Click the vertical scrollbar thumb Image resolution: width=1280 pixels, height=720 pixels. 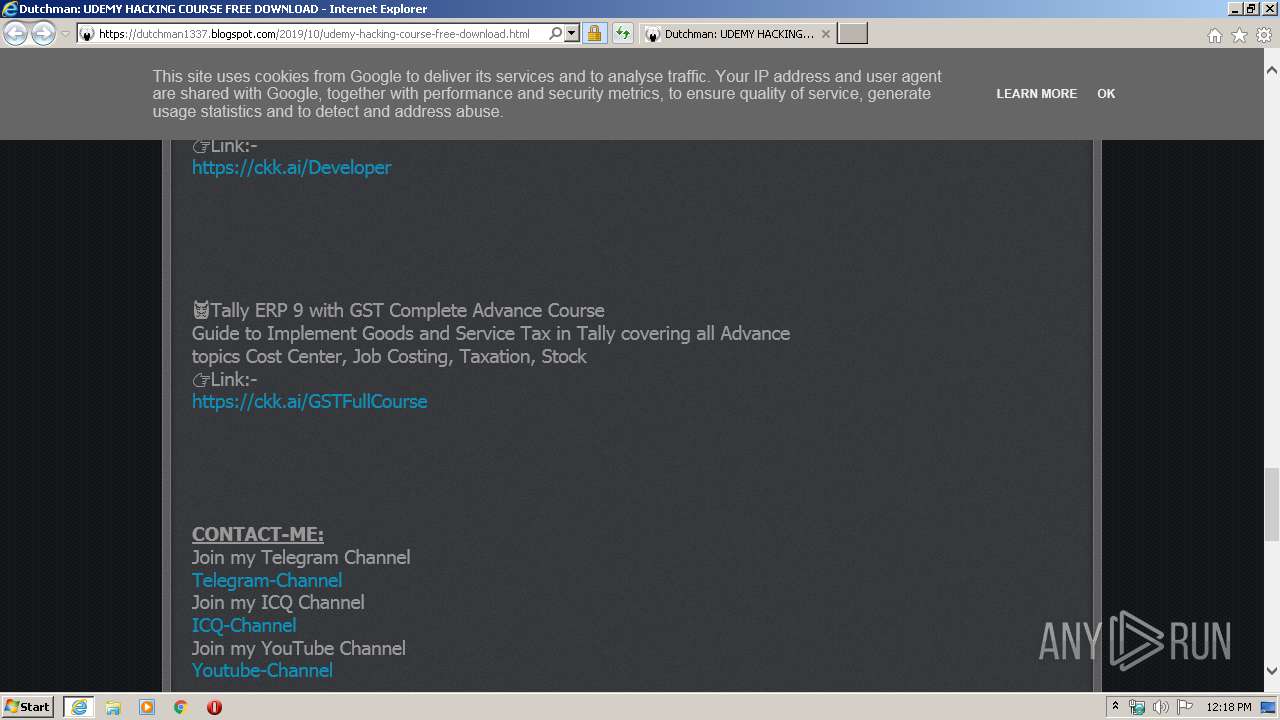1272,504
